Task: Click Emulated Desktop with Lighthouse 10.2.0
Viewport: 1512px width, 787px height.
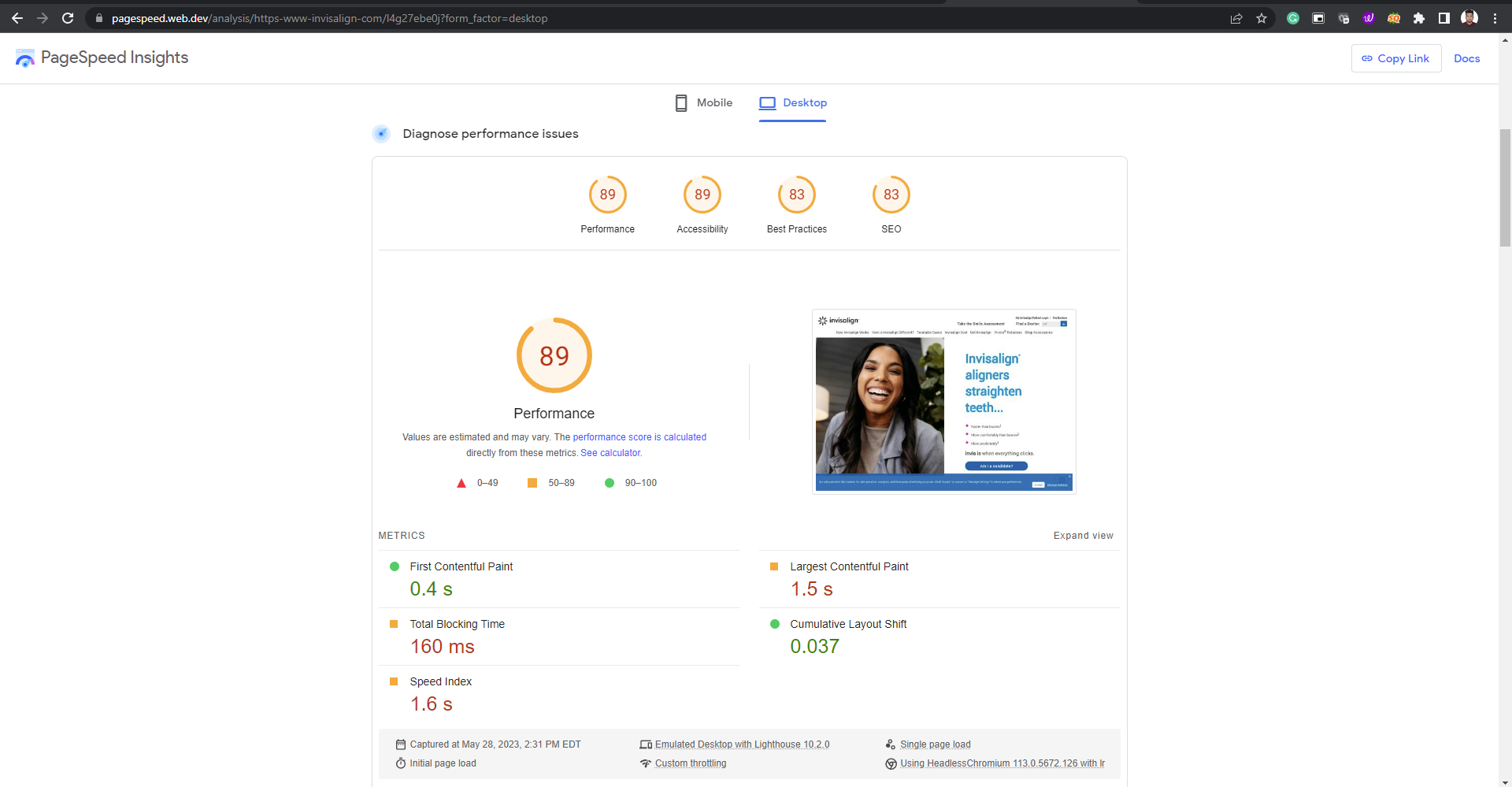Action: point(742,744)
